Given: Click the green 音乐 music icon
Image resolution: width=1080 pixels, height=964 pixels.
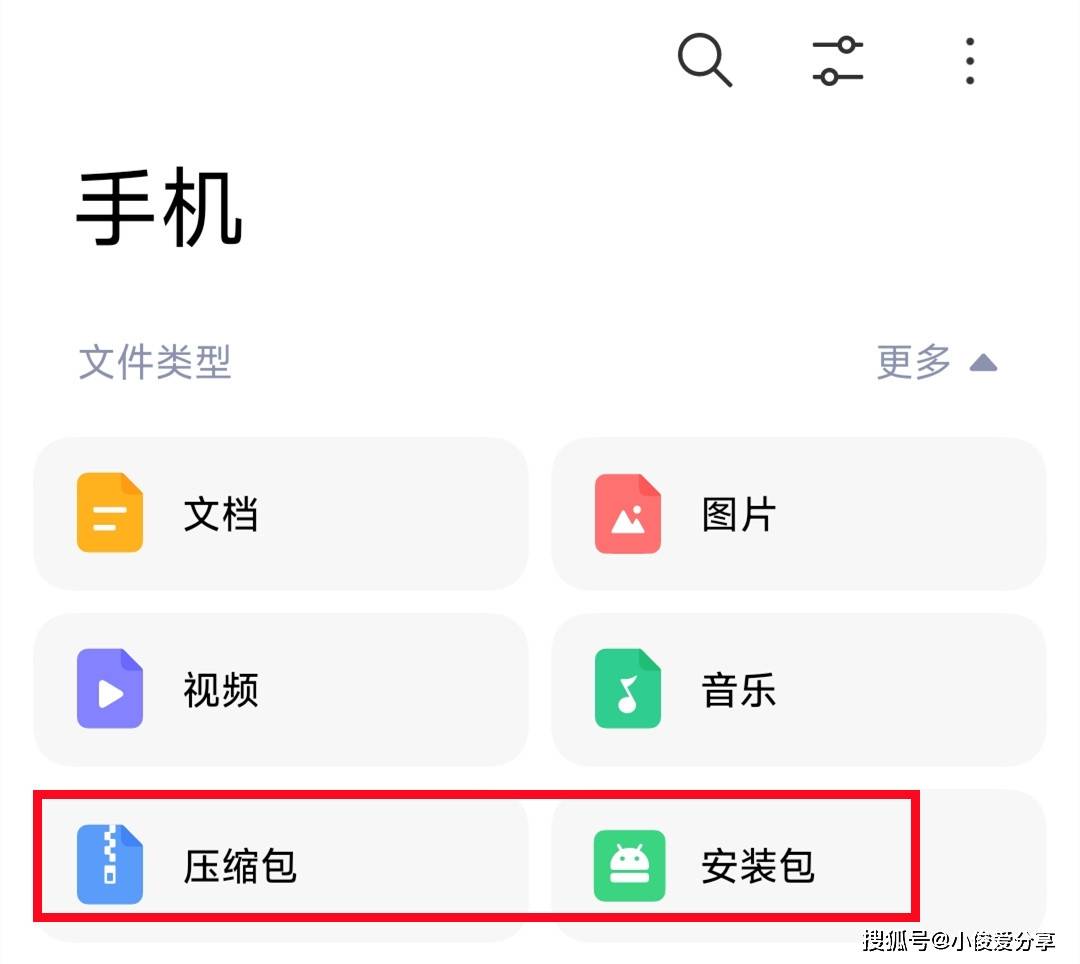Looking at the screenshot, I should tap(627, 689).
